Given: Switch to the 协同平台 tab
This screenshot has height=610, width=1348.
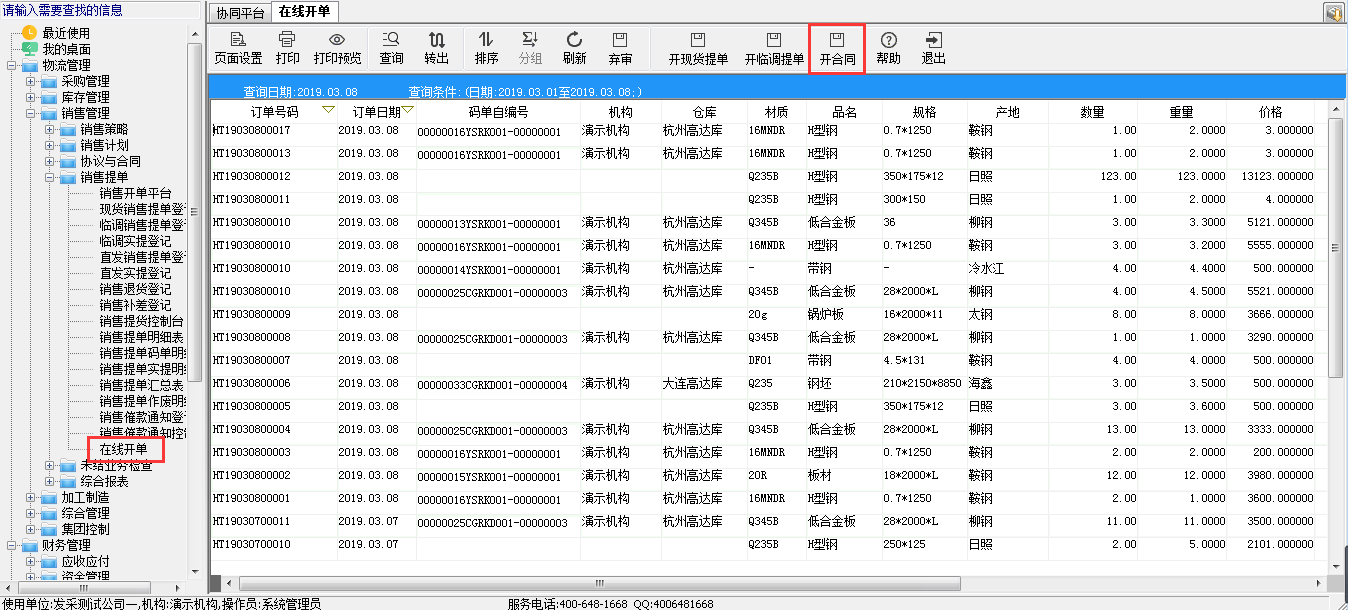Looking at the screenshot, I should coord(239,13).
